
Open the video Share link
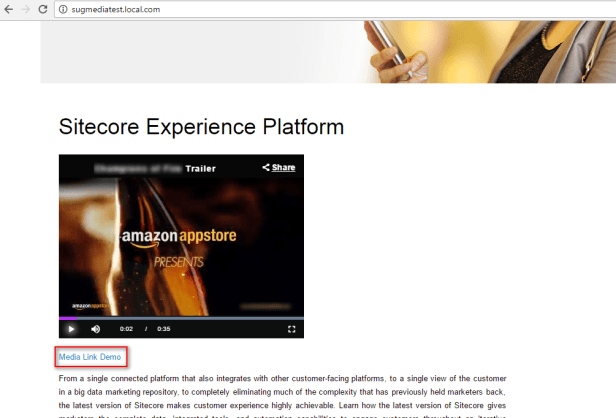click(279, 167)
